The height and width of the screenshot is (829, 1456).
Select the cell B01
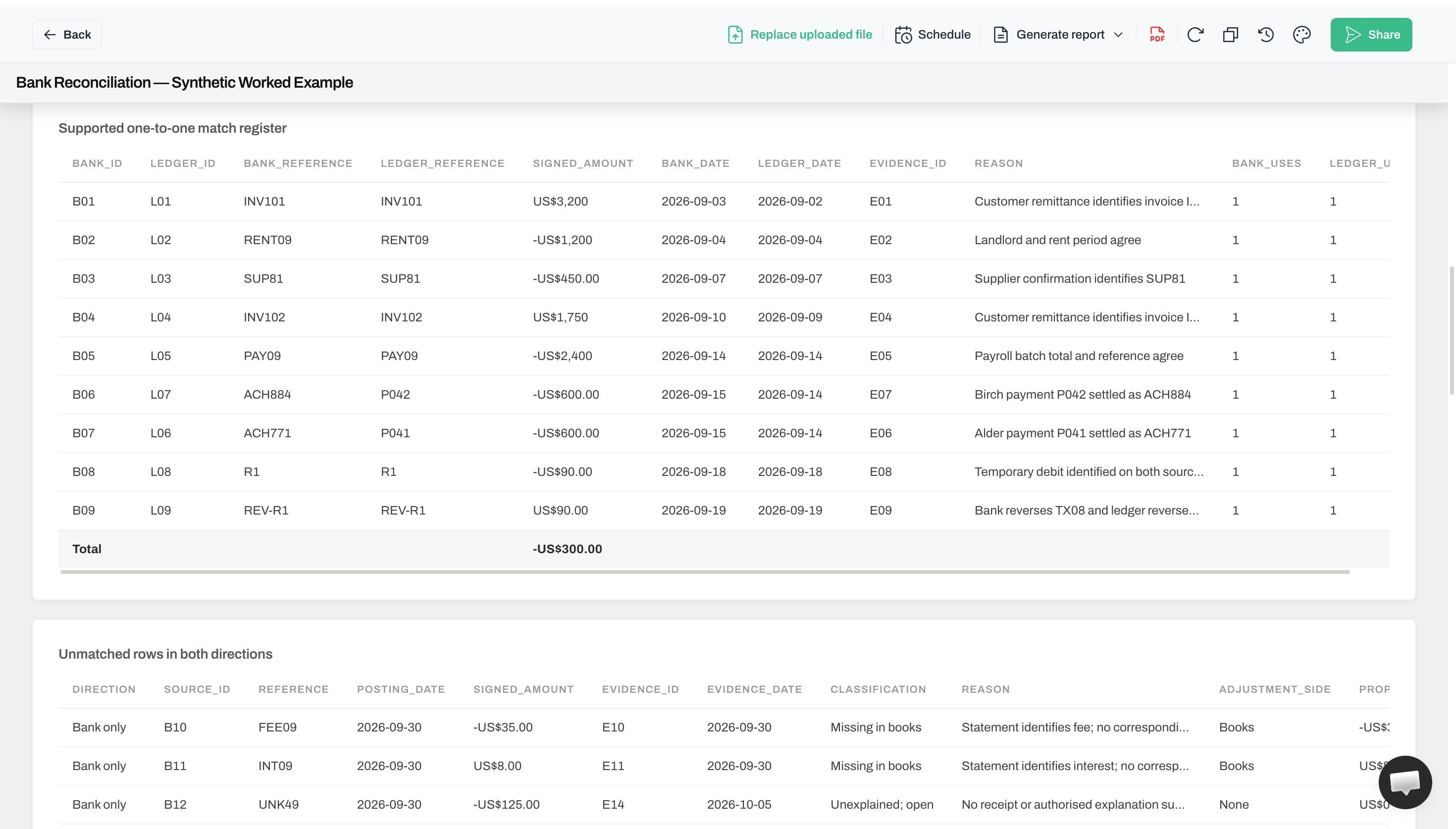(x=84, y=202)
